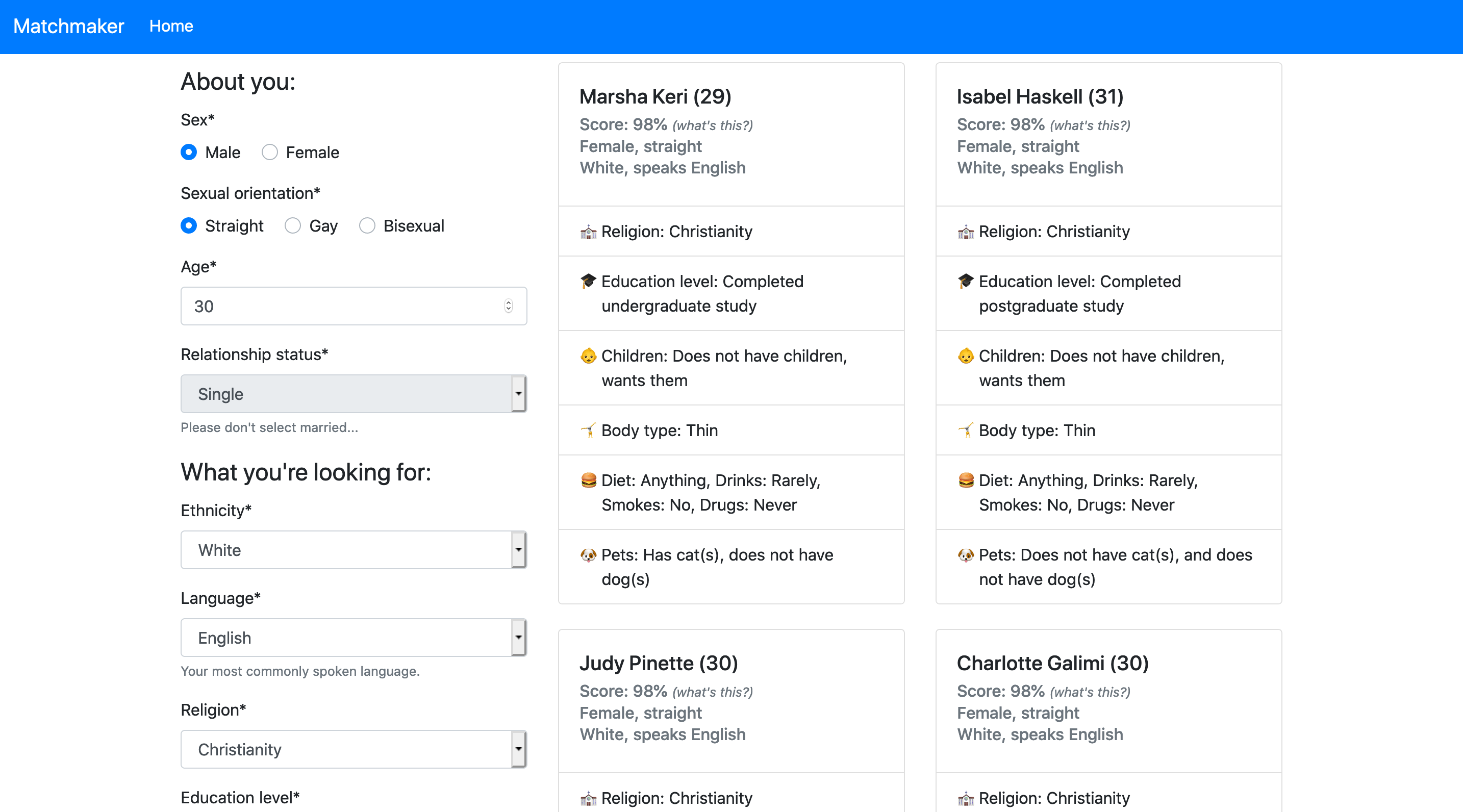Expand the Ethnicity dropdown showing White
This screenshot has width=1463, height=812.
tap(354, 550)
